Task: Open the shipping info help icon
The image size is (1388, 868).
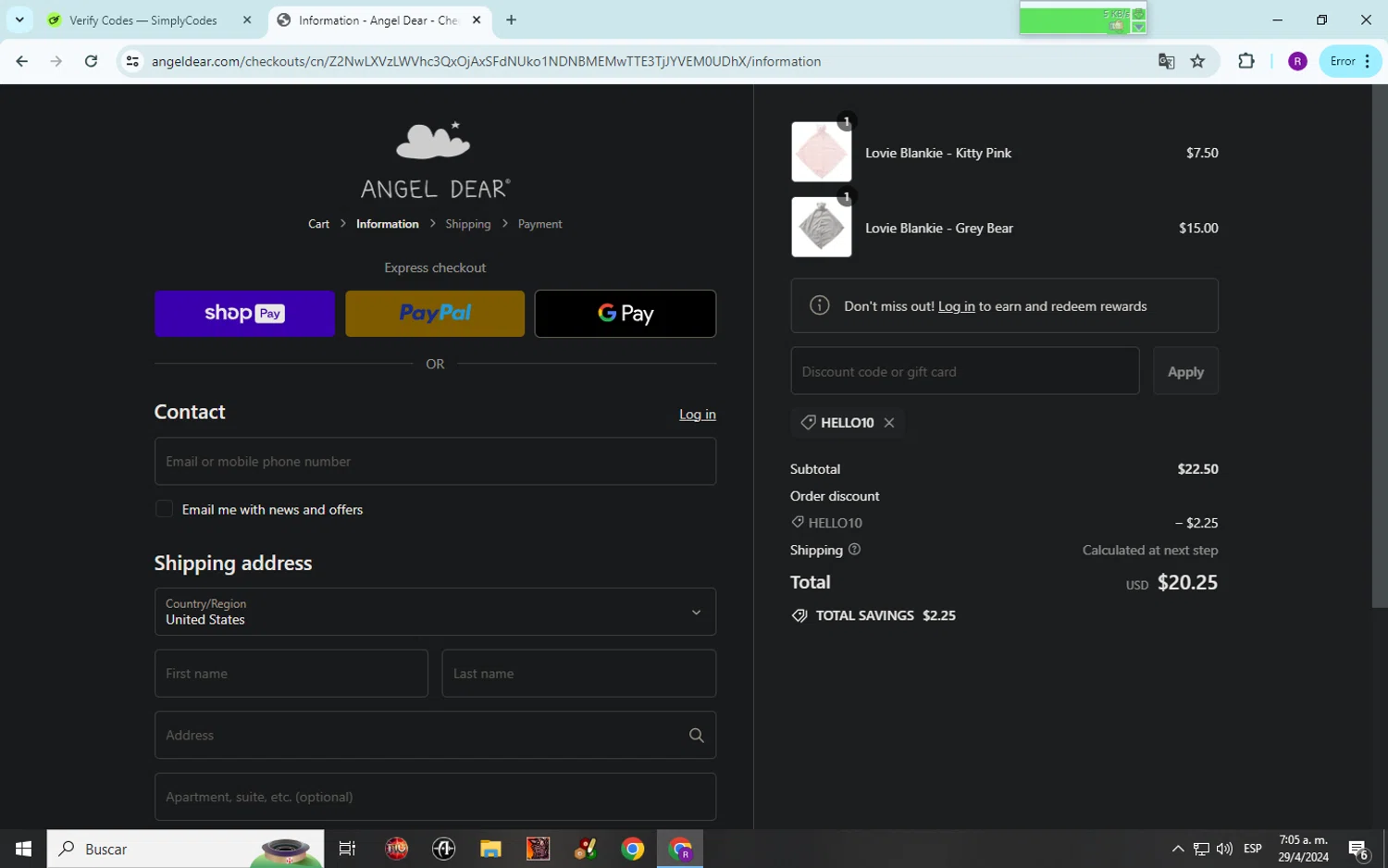Action: click(x=854, y=550)
